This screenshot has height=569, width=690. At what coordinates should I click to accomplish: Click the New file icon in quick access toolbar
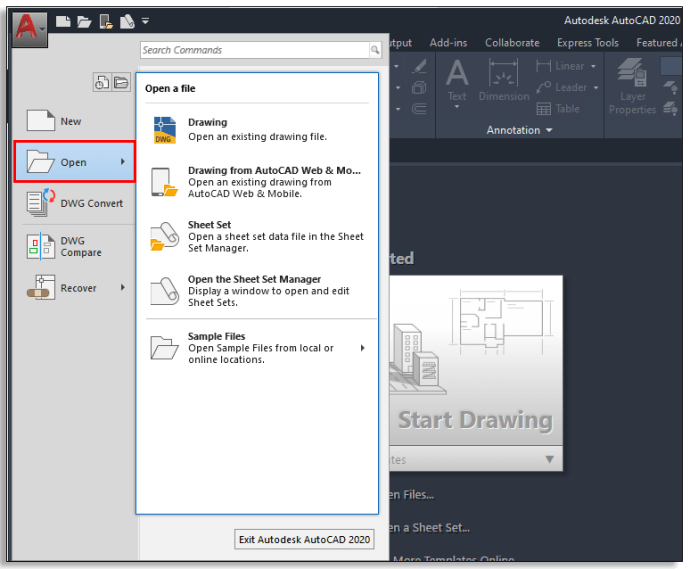tap(63, 20)
